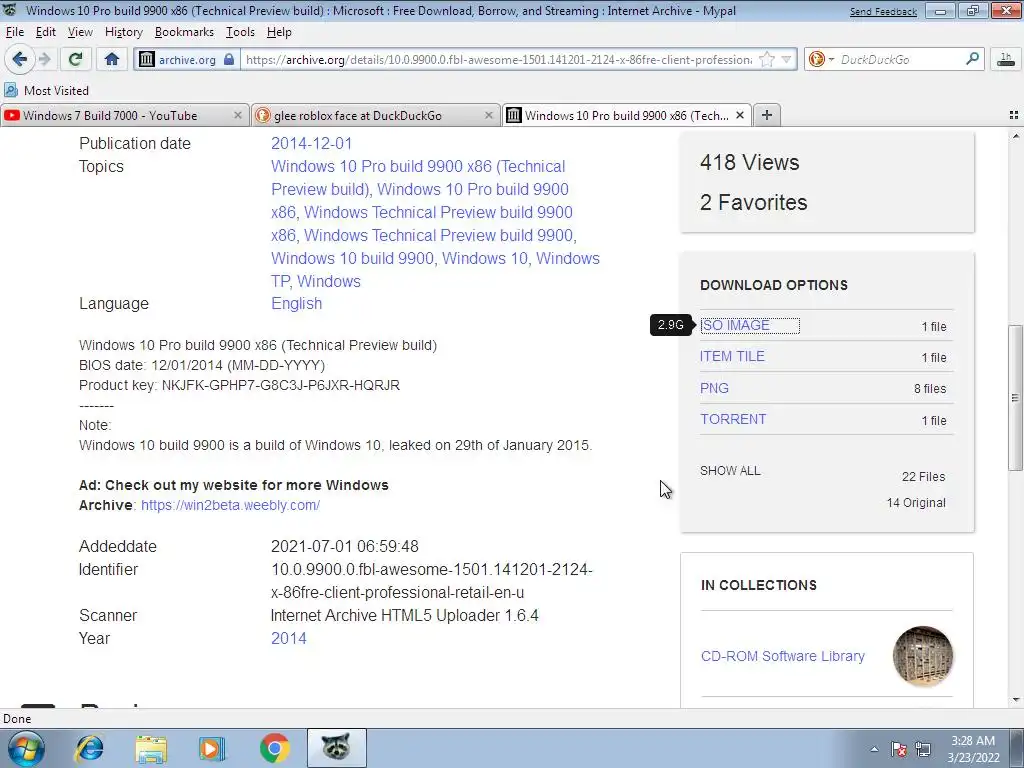
Task: Download the ISO IMAGE file
Action: [x=735, y=325]
